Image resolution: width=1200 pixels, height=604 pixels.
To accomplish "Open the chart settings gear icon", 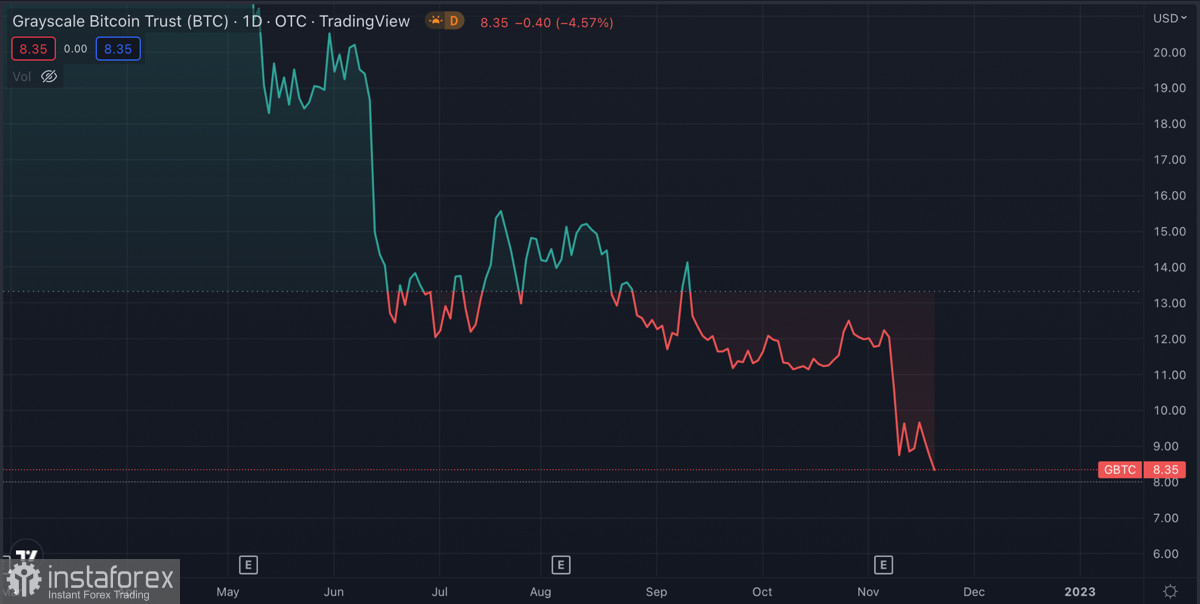I will [x=1170, y=591].
